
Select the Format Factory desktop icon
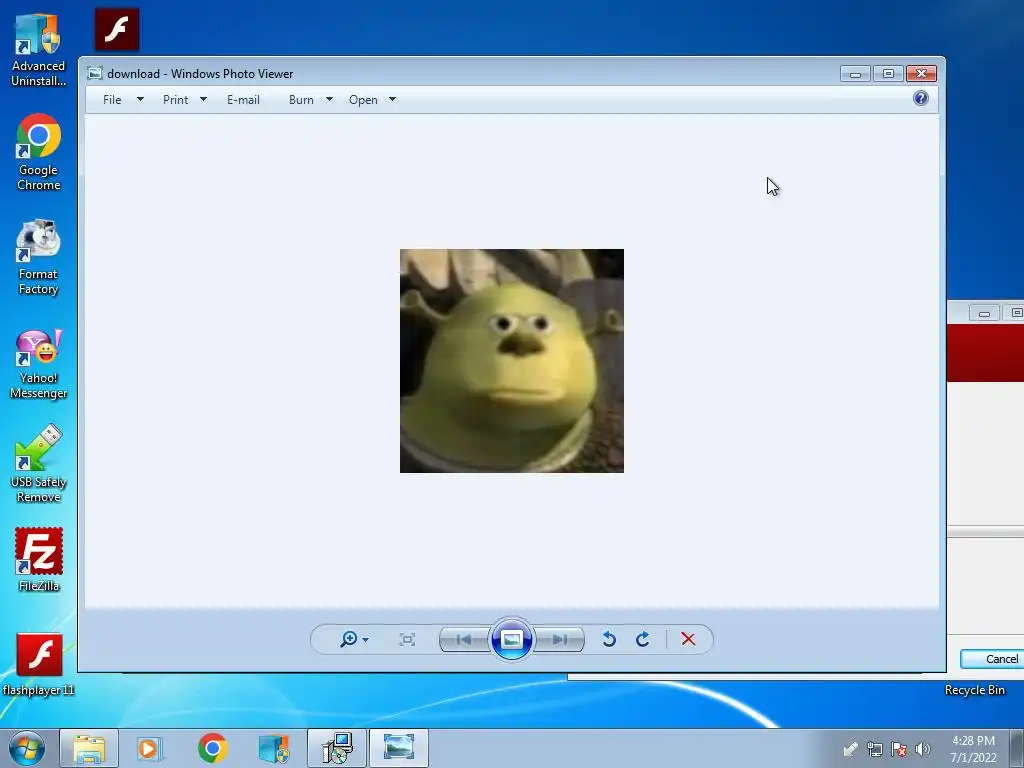point(38,257)
